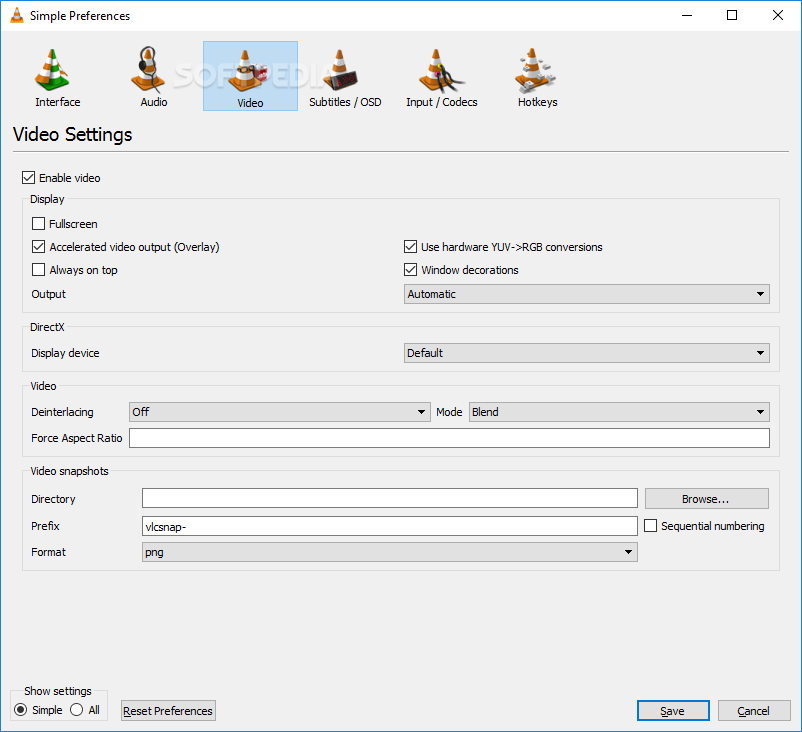Toggle Use hardware YUV->RGB conversions
The image size is (802, 732).
[x=410, y=247]
